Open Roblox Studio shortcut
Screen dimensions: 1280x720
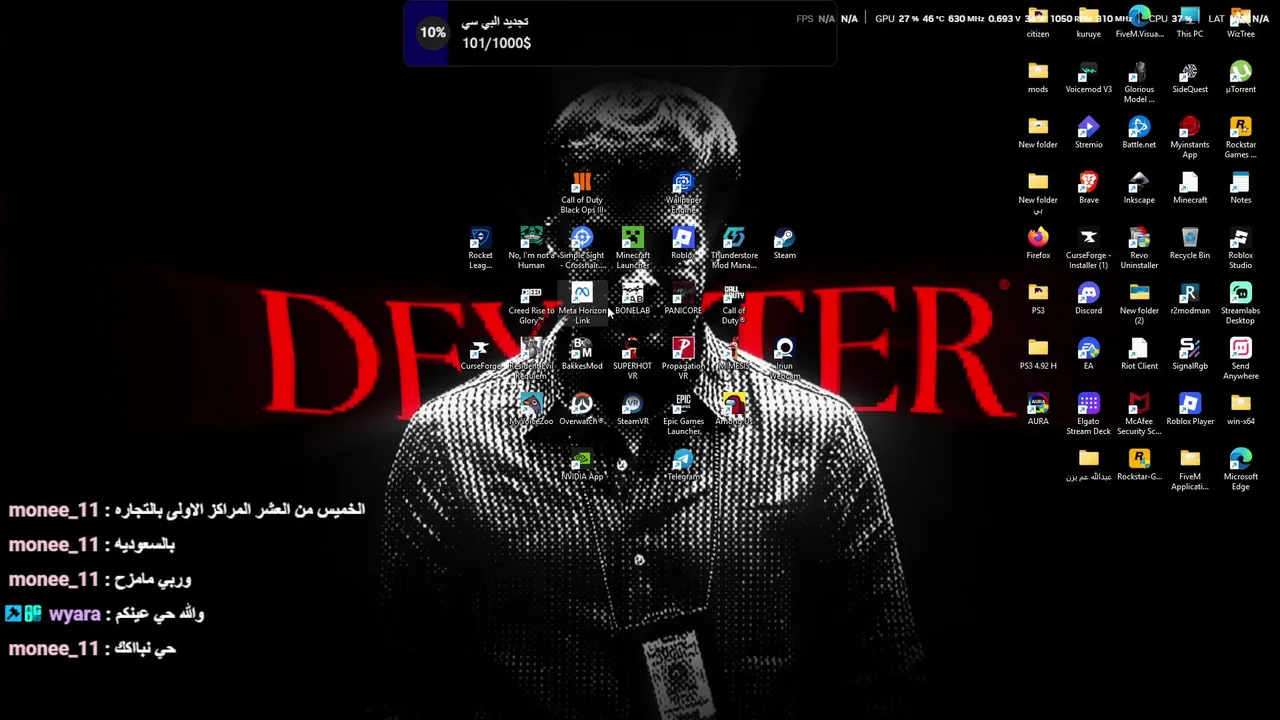point(1241,248)
